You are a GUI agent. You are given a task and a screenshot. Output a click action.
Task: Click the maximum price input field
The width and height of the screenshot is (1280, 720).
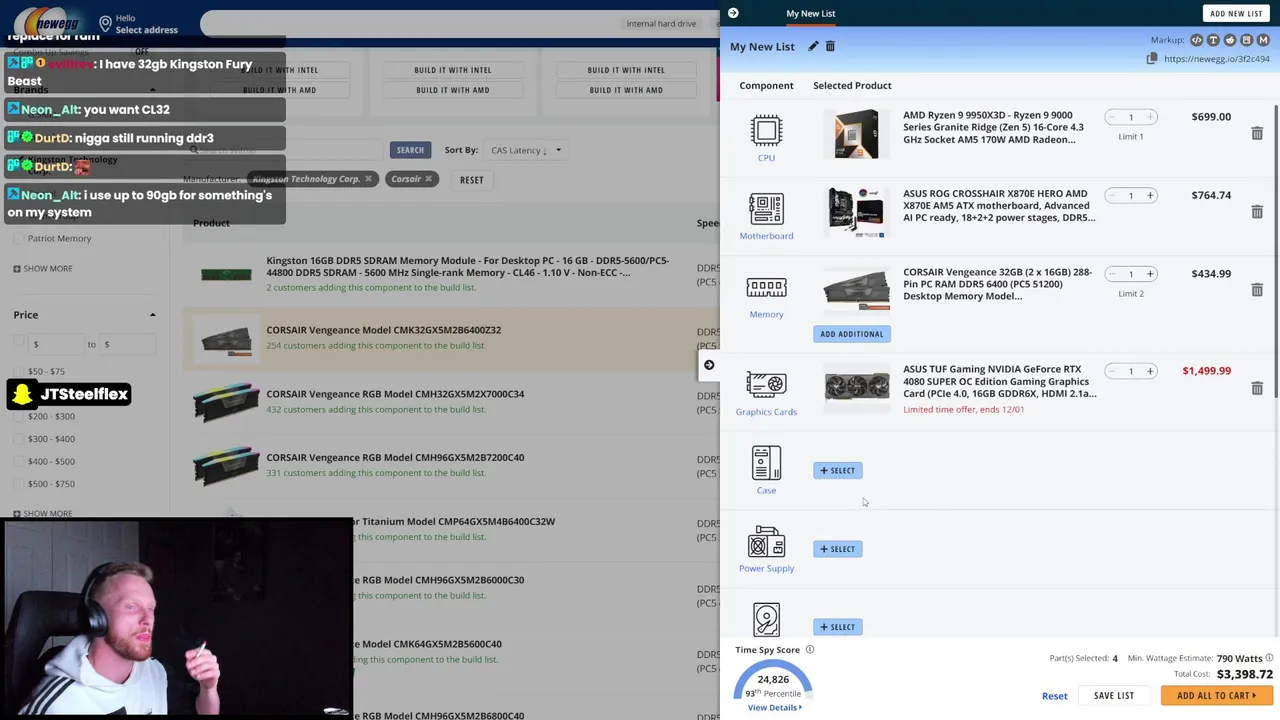tap(128, 344)
